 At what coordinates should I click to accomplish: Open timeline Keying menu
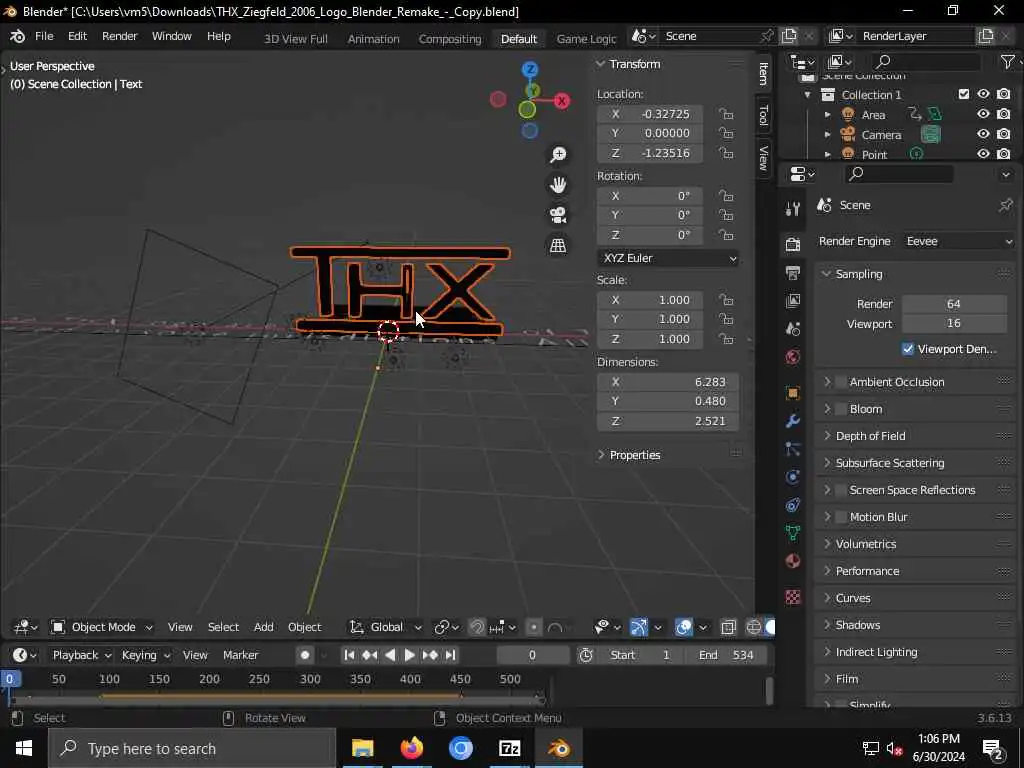point(145,655)
